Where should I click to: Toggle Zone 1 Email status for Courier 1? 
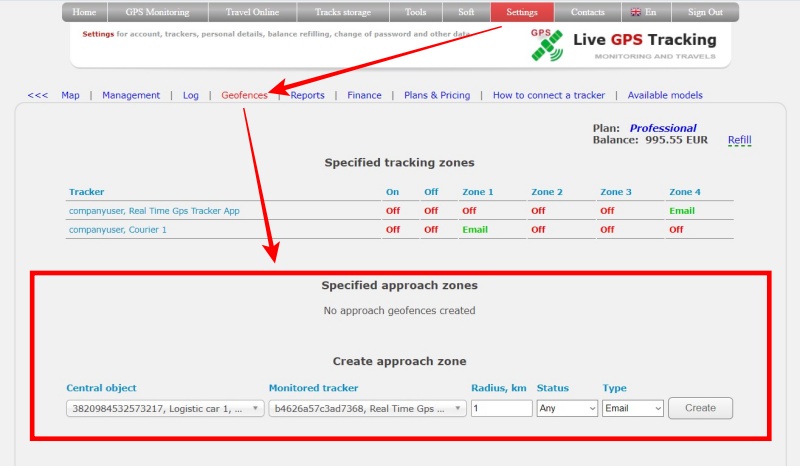pyautogui.click(x=474, y=229)
